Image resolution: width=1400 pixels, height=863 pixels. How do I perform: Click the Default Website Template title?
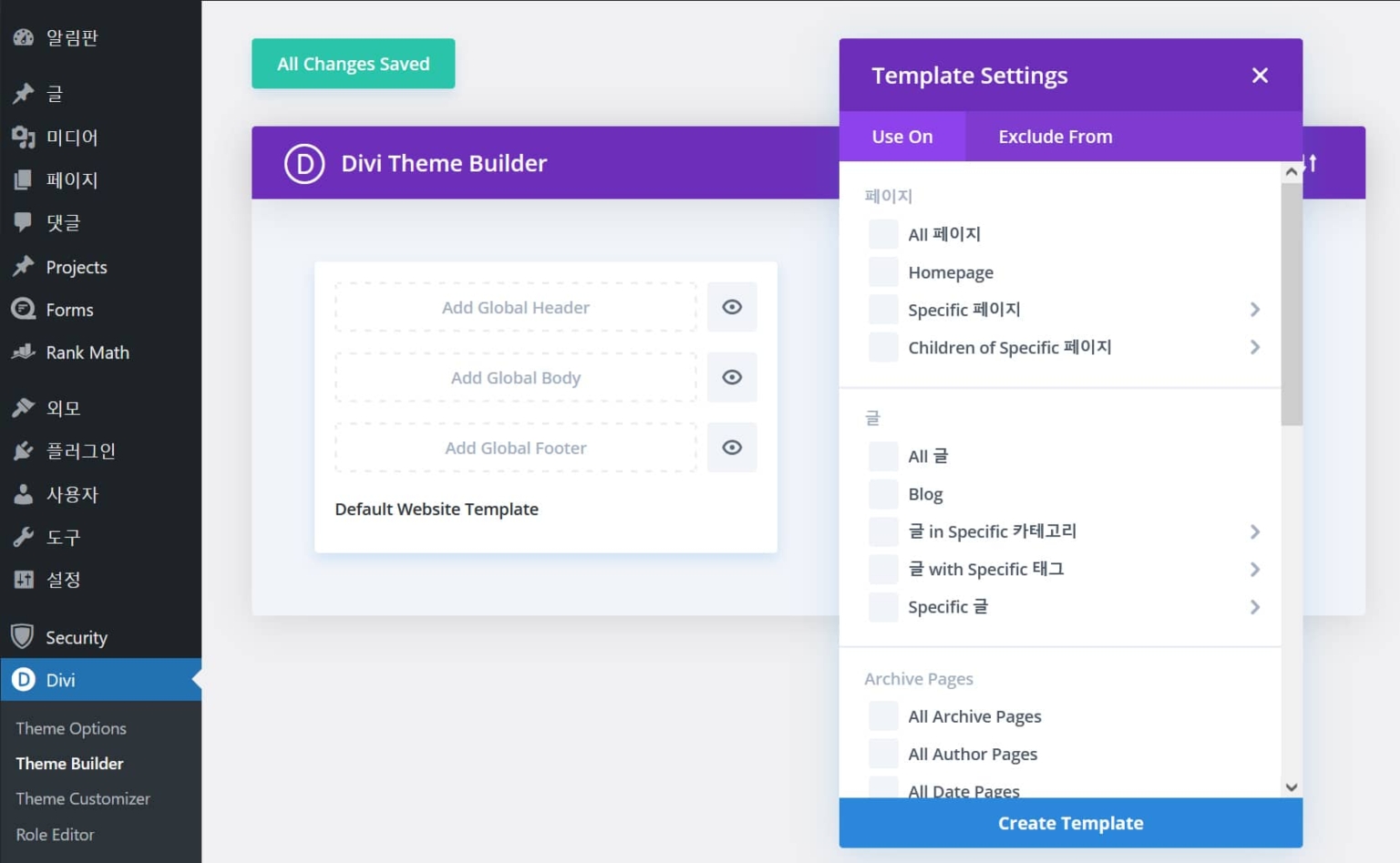437,509
